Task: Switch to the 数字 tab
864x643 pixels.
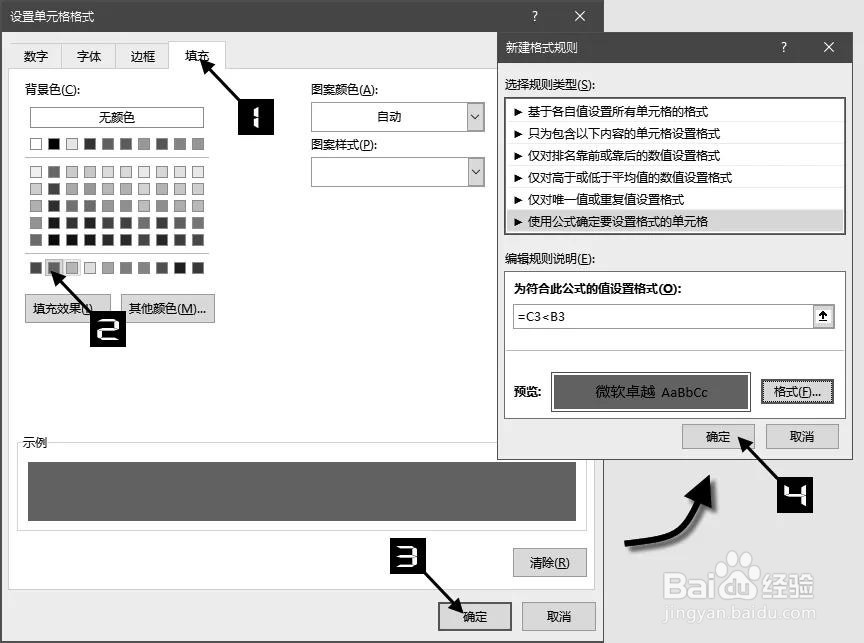Action: coord(36,56)
